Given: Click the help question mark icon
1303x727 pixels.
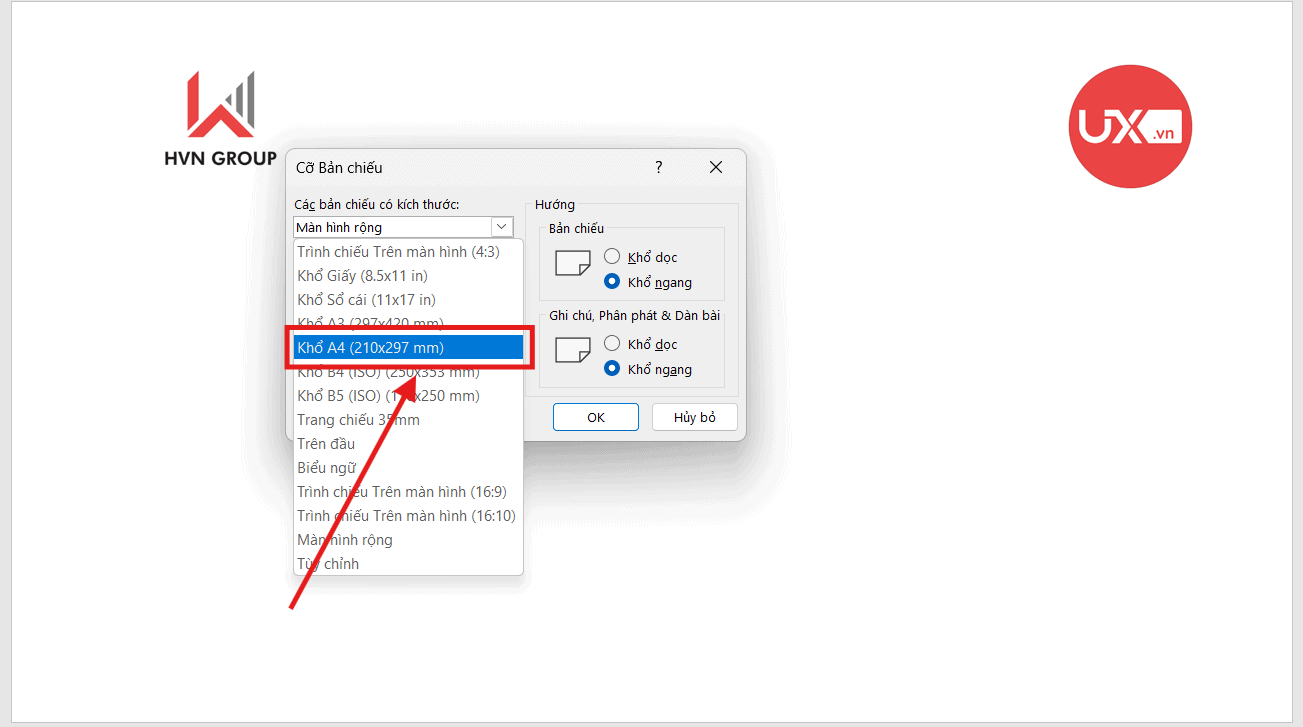Looking at the screenshot, I should pyautogui.click(x=658, y=168).
